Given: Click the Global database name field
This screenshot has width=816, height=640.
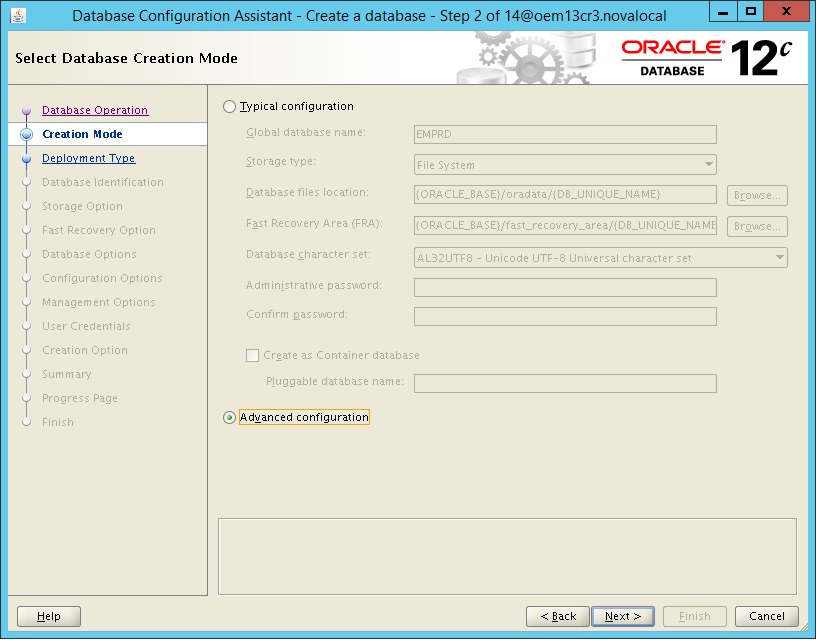Looking at the screenshot, I should pyautogui.click(x=565, y=134).
